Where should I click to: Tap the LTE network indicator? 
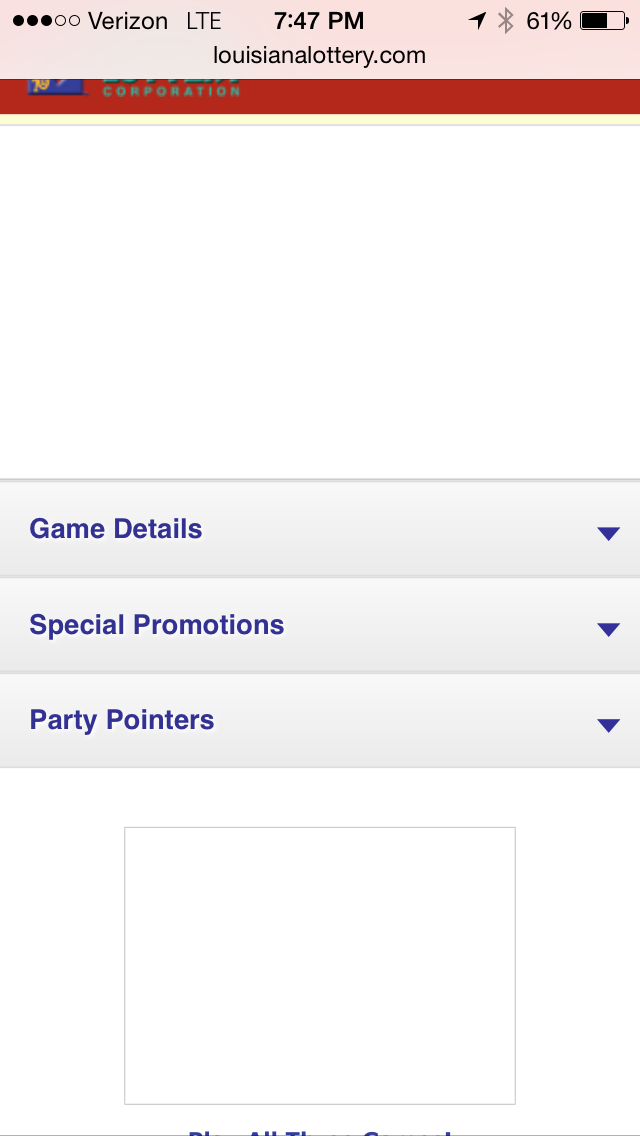pos(203,20)
